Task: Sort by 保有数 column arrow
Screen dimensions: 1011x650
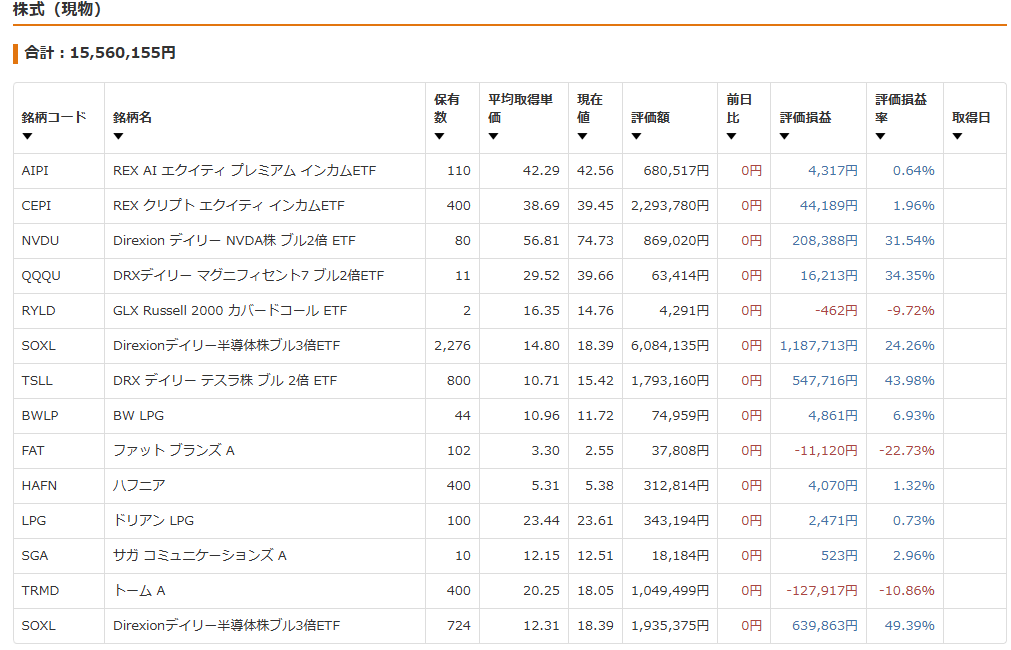Action: click(x=439, y=136)
